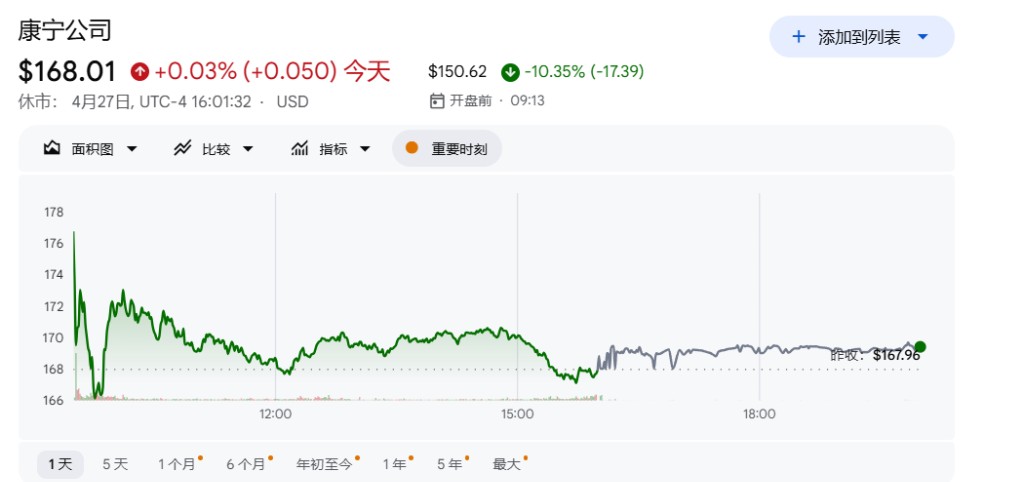1024x482 pixels.
Task: Open the 比较 dropdown arrow
Action: 248,149
